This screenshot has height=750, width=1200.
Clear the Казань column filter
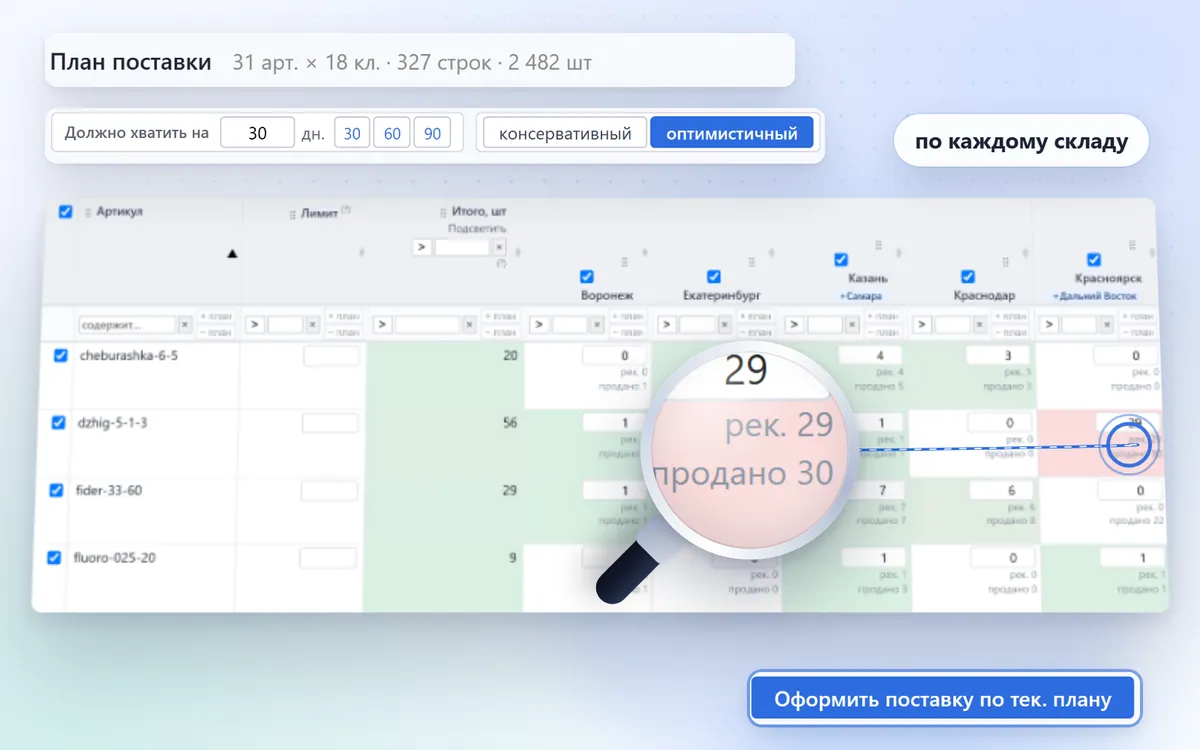coord(851,325)
